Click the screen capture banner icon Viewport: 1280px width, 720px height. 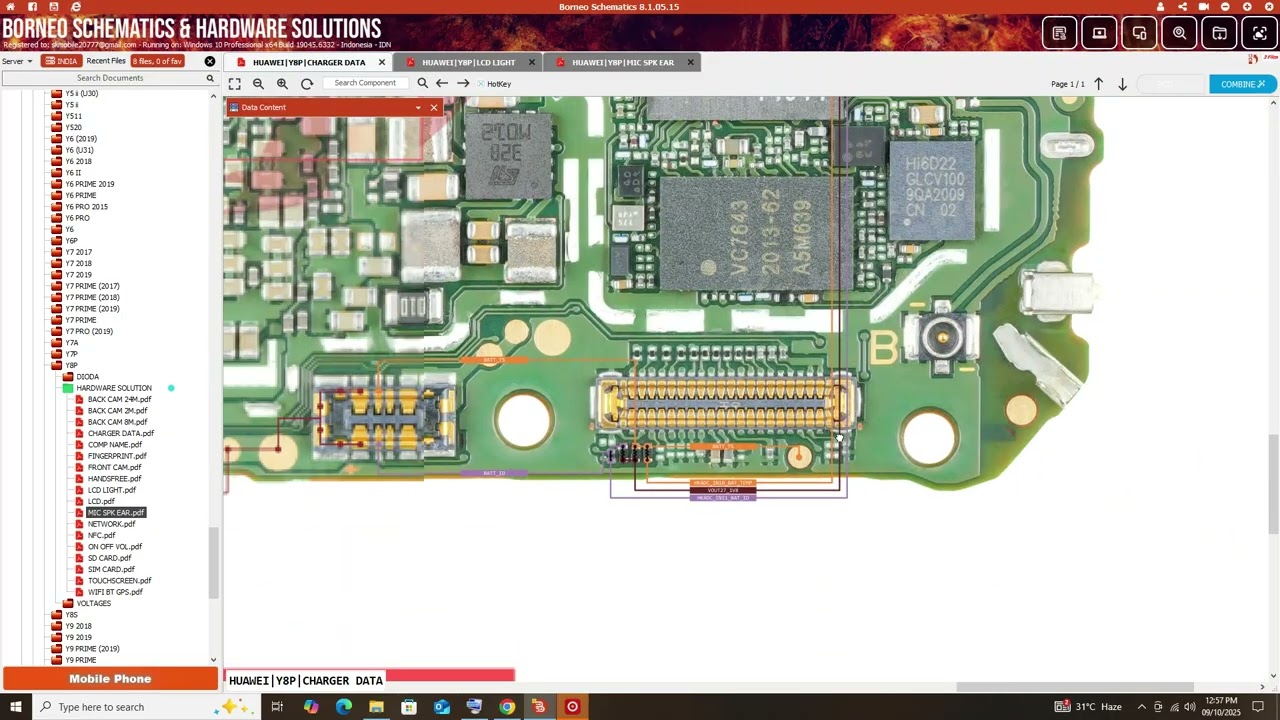point(1259,33)
